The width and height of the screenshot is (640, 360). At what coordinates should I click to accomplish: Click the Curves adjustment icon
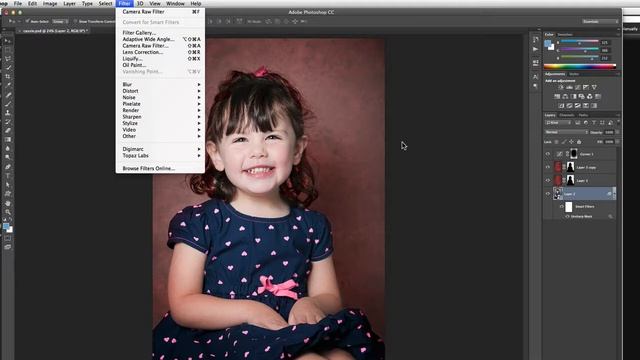(578, 87)
